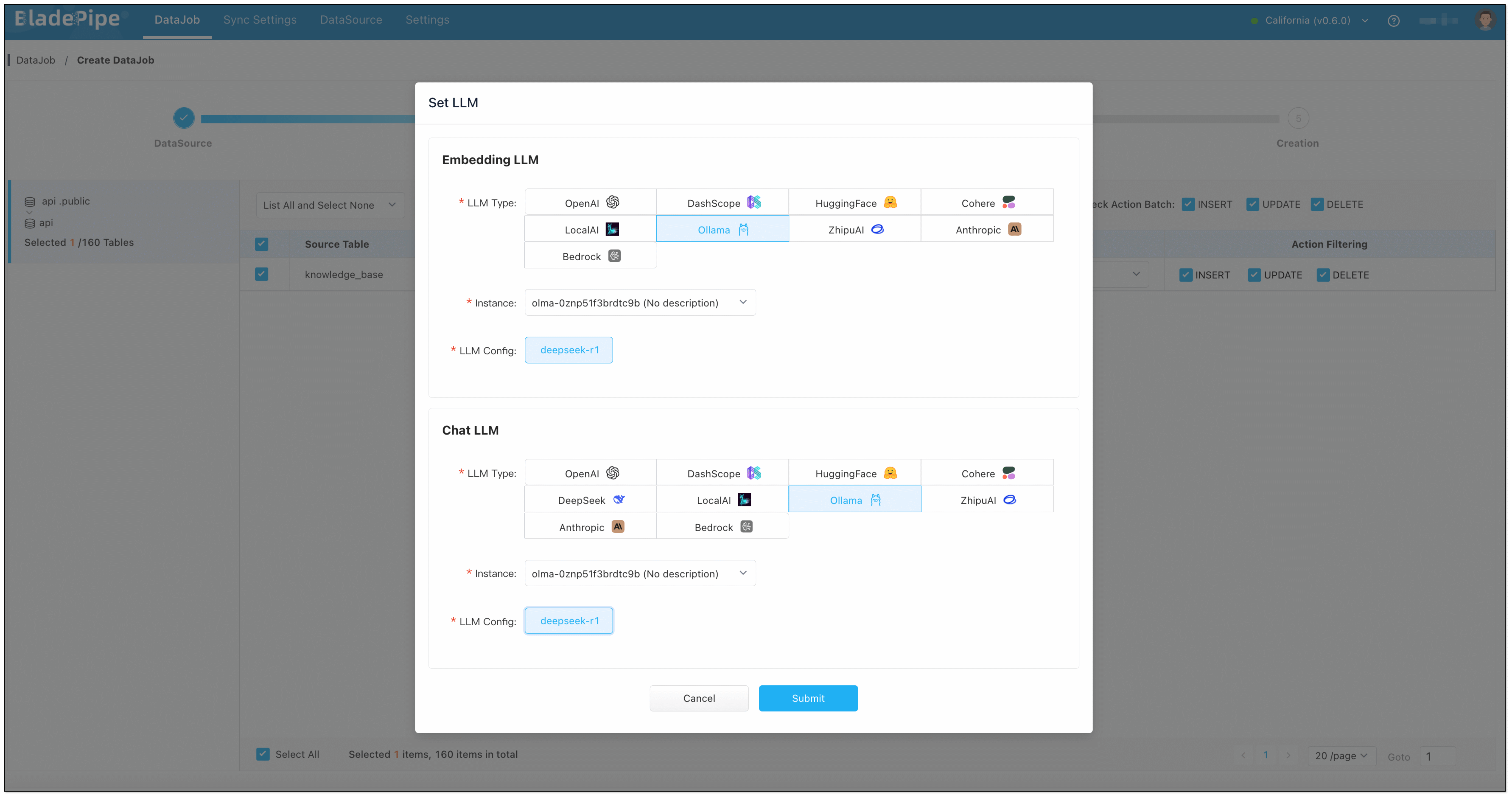Image resolution: width=1512 pixels, height=798 pixels.
Task: Choose DashScope logo in Embedding LLM
Action: 754,202
